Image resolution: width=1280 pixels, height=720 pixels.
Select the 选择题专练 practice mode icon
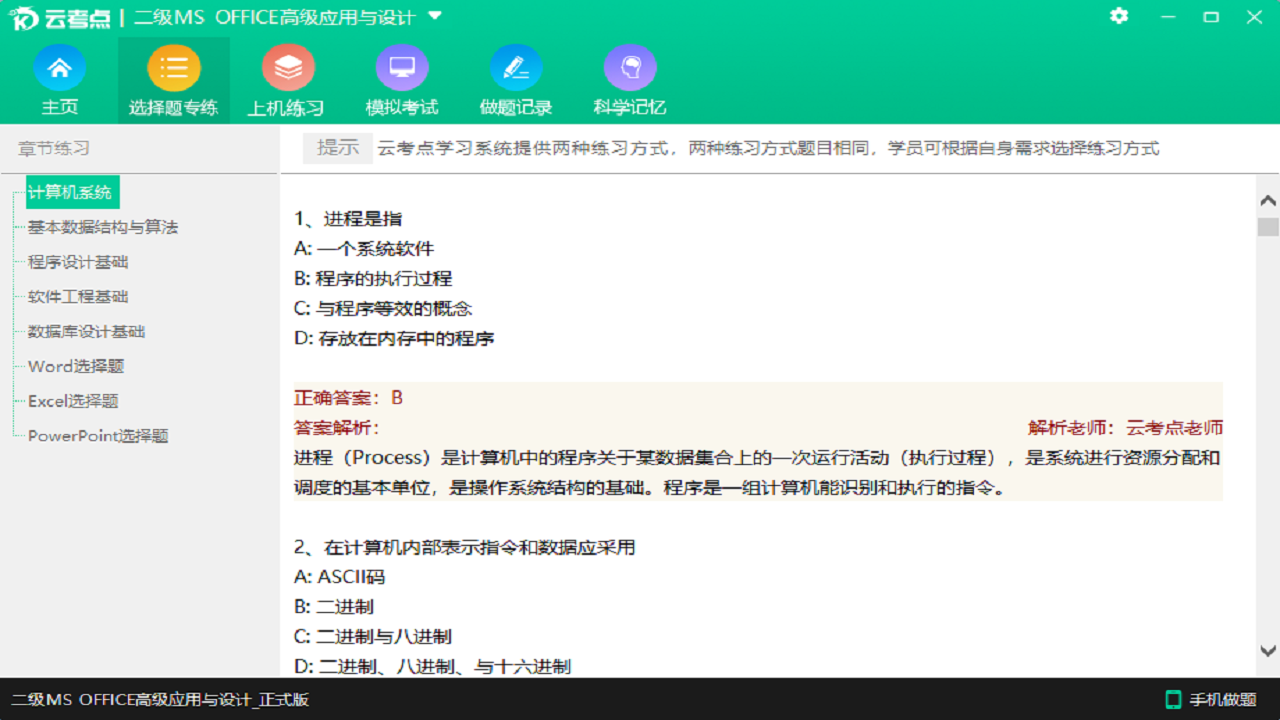click(173, 80)
